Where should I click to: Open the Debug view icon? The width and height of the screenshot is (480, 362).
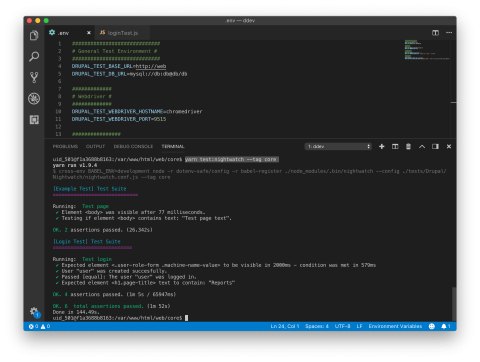pos(34,99)
